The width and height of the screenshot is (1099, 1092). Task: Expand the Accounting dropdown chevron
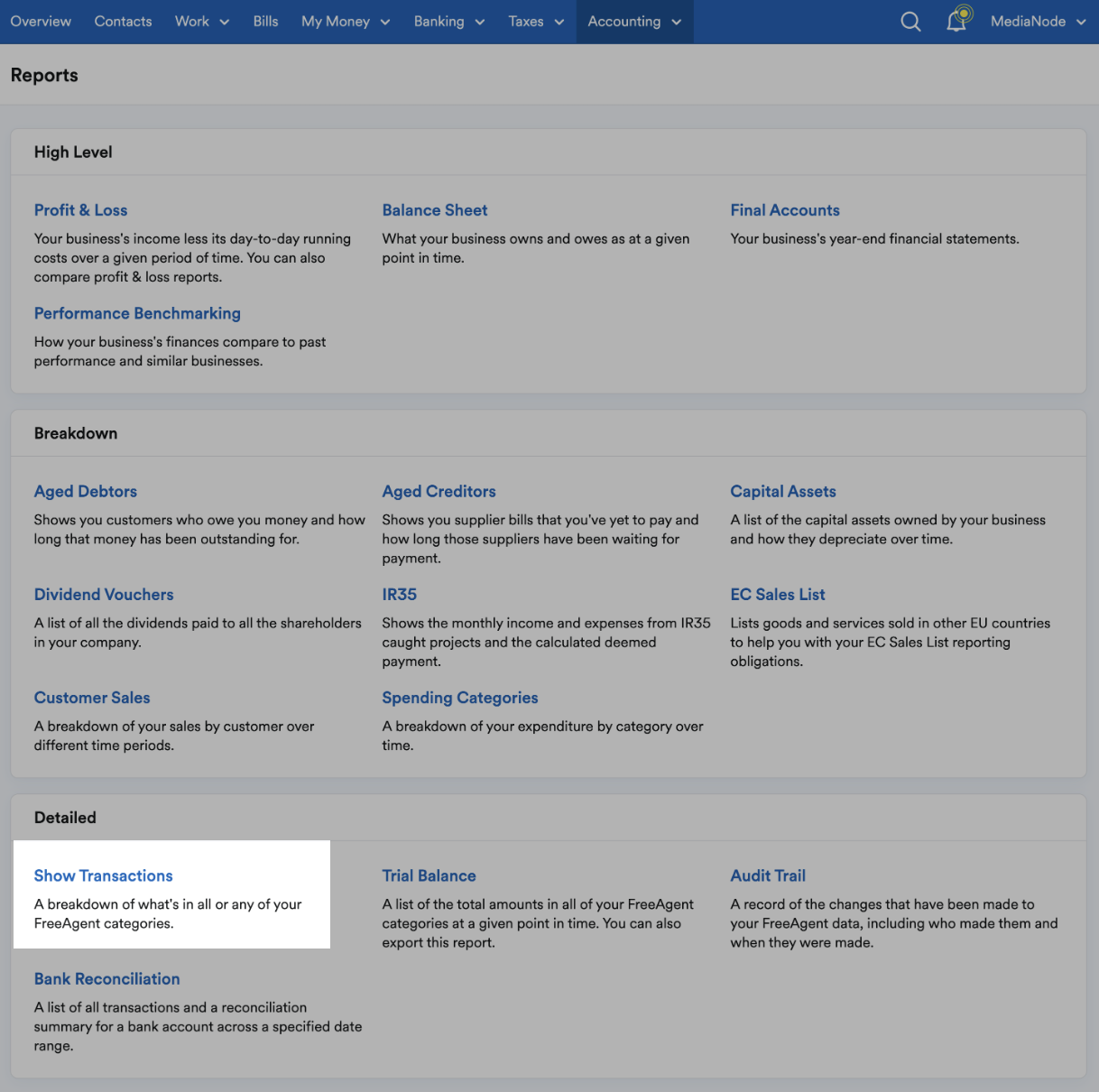pos(677,22)
